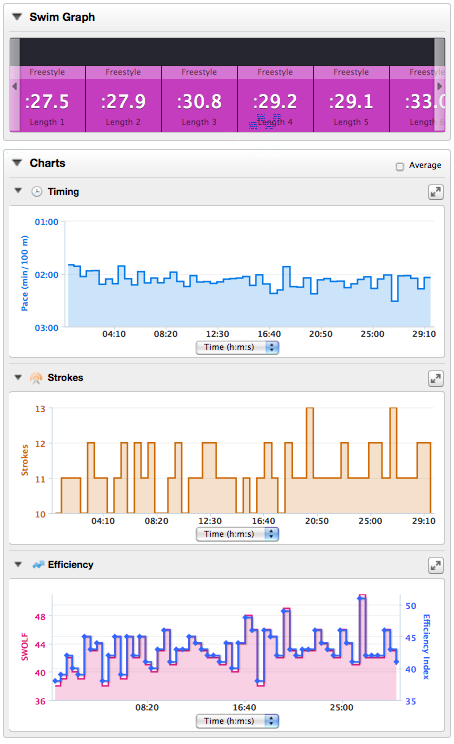This screenshot has height=744, width=454.
Task: Expand the Efficiency chart to full size
Action: [x=435, y=565]
